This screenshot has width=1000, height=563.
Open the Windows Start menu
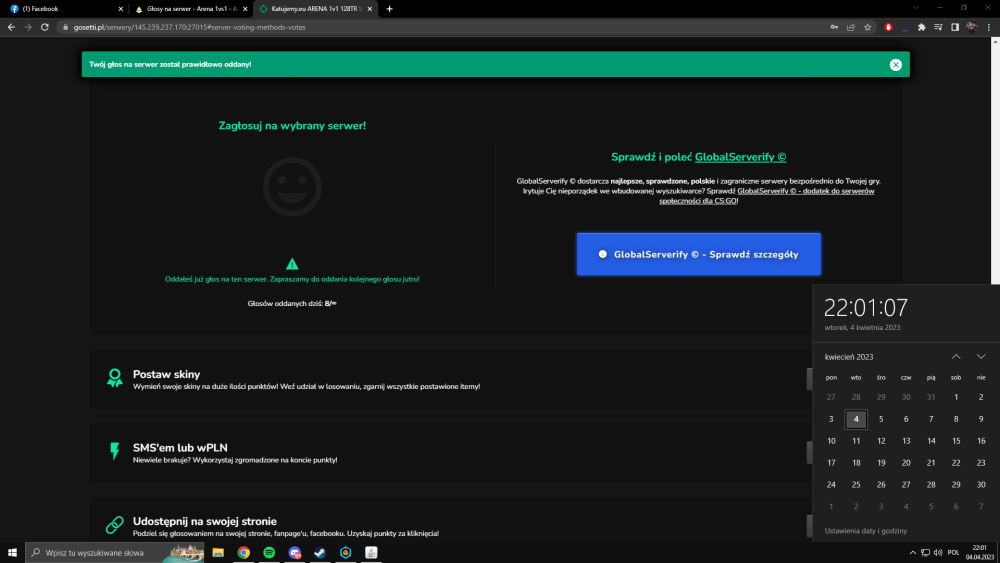point(12,552)
